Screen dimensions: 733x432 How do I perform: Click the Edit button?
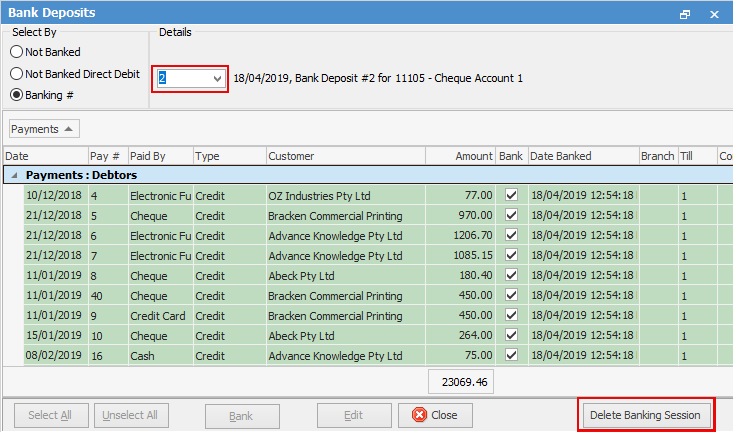[354, 415]
